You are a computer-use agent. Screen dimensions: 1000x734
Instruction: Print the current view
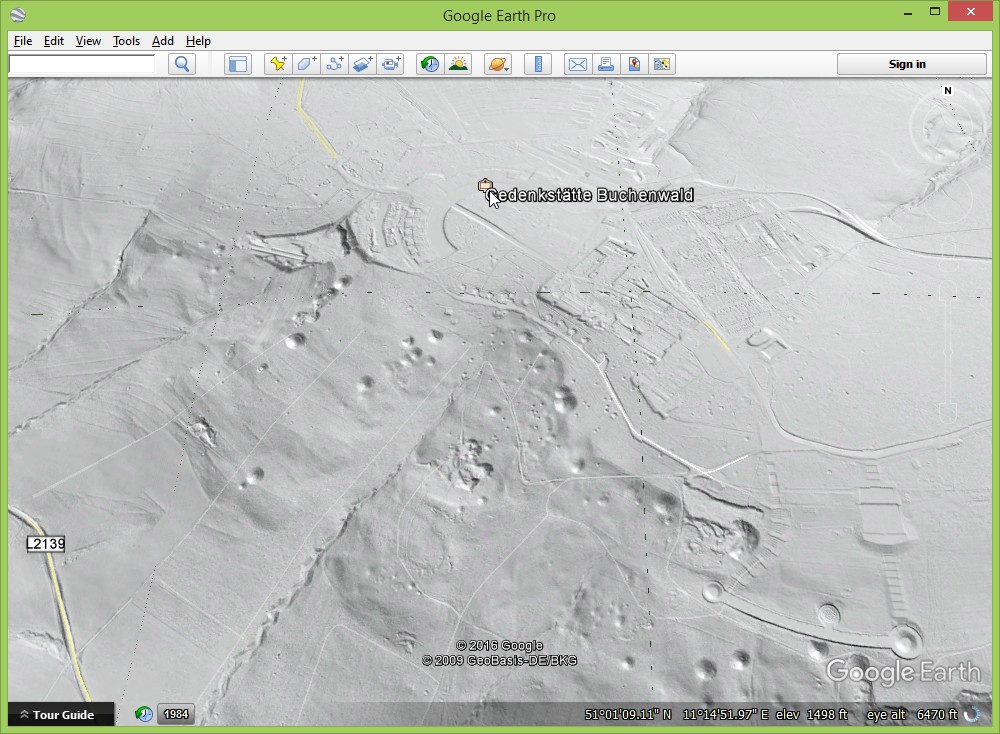[x=606, y=64]
